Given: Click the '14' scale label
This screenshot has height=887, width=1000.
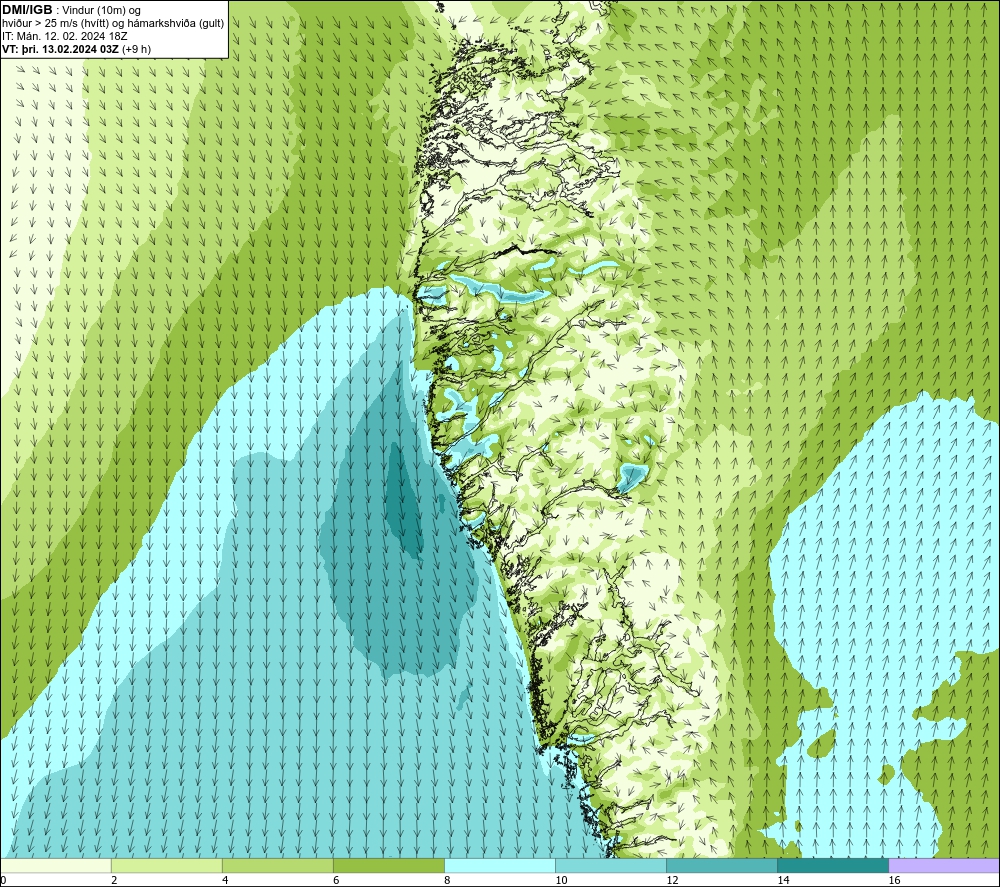Looking at the screenshot, I should coord(783,881).
